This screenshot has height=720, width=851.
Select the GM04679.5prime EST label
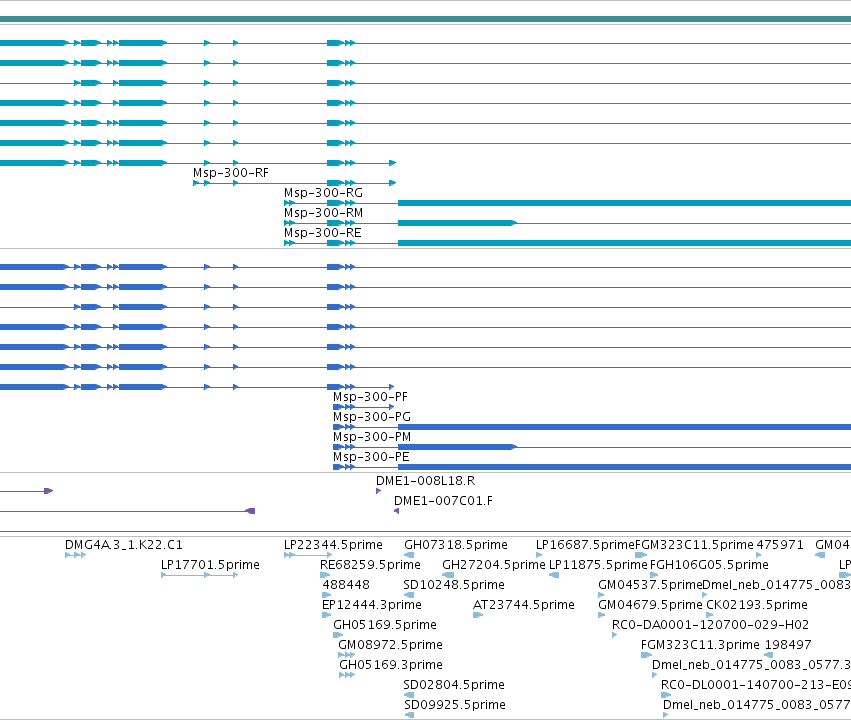tap(650, 606)
